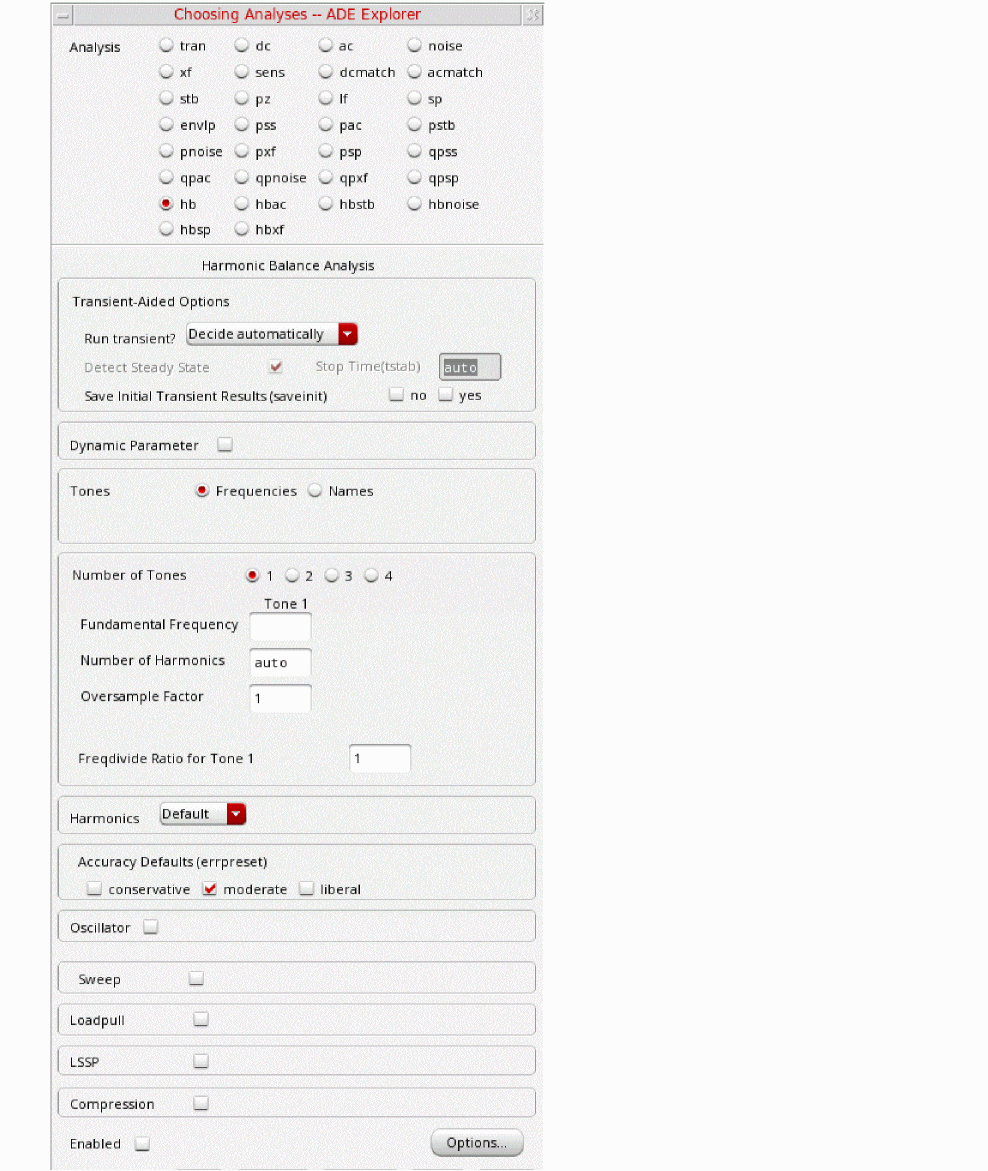The width and height of the screenshot is (988, 1171).
Task: Select the dc analysis radio button
Action: coord(241,46)
